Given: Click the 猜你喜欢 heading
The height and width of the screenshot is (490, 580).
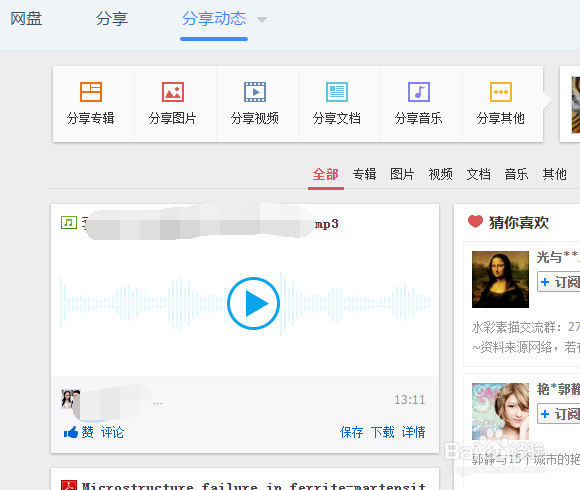Looking at the screenshot, I should (519, 223).
